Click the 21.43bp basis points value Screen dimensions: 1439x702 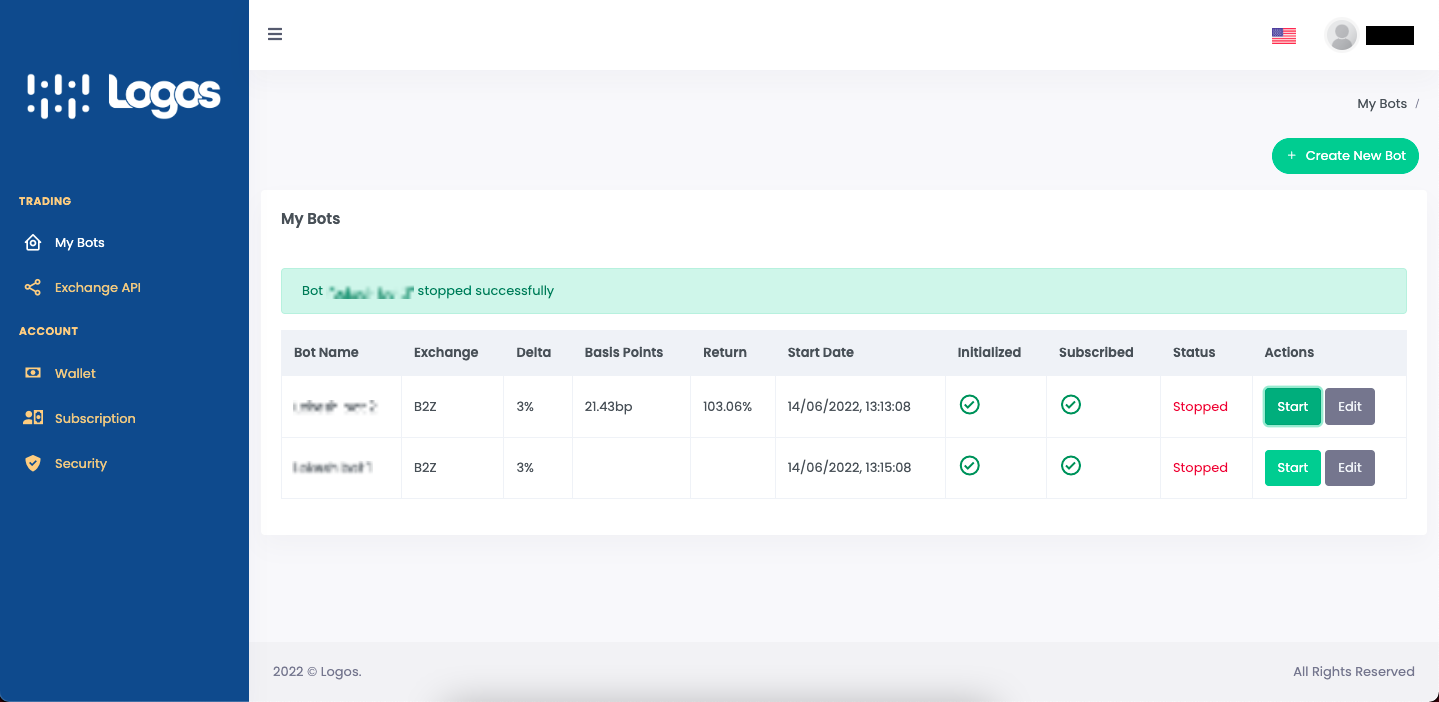coord(609,407)
